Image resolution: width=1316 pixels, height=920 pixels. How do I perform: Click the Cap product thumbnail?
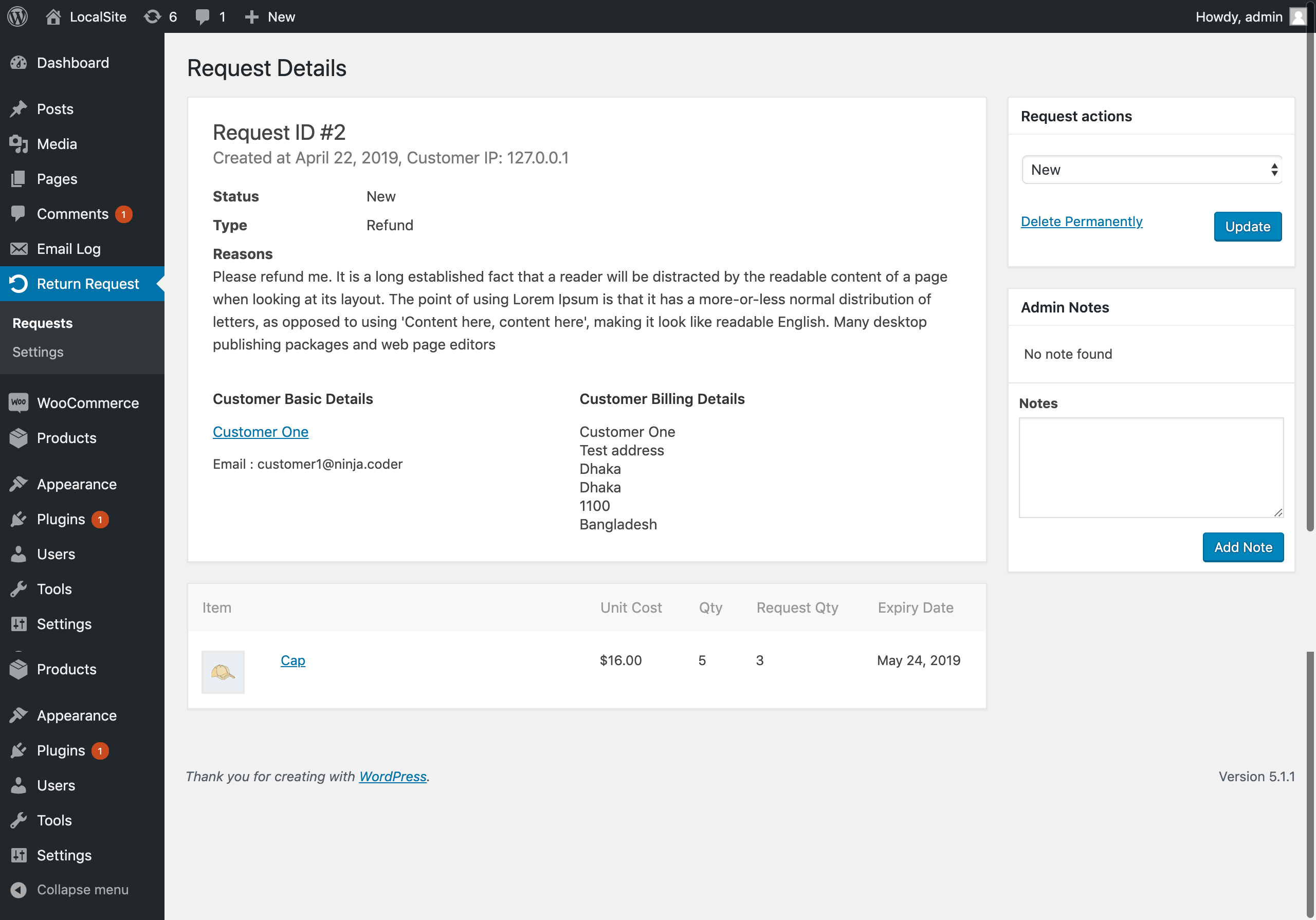[223, 672]
